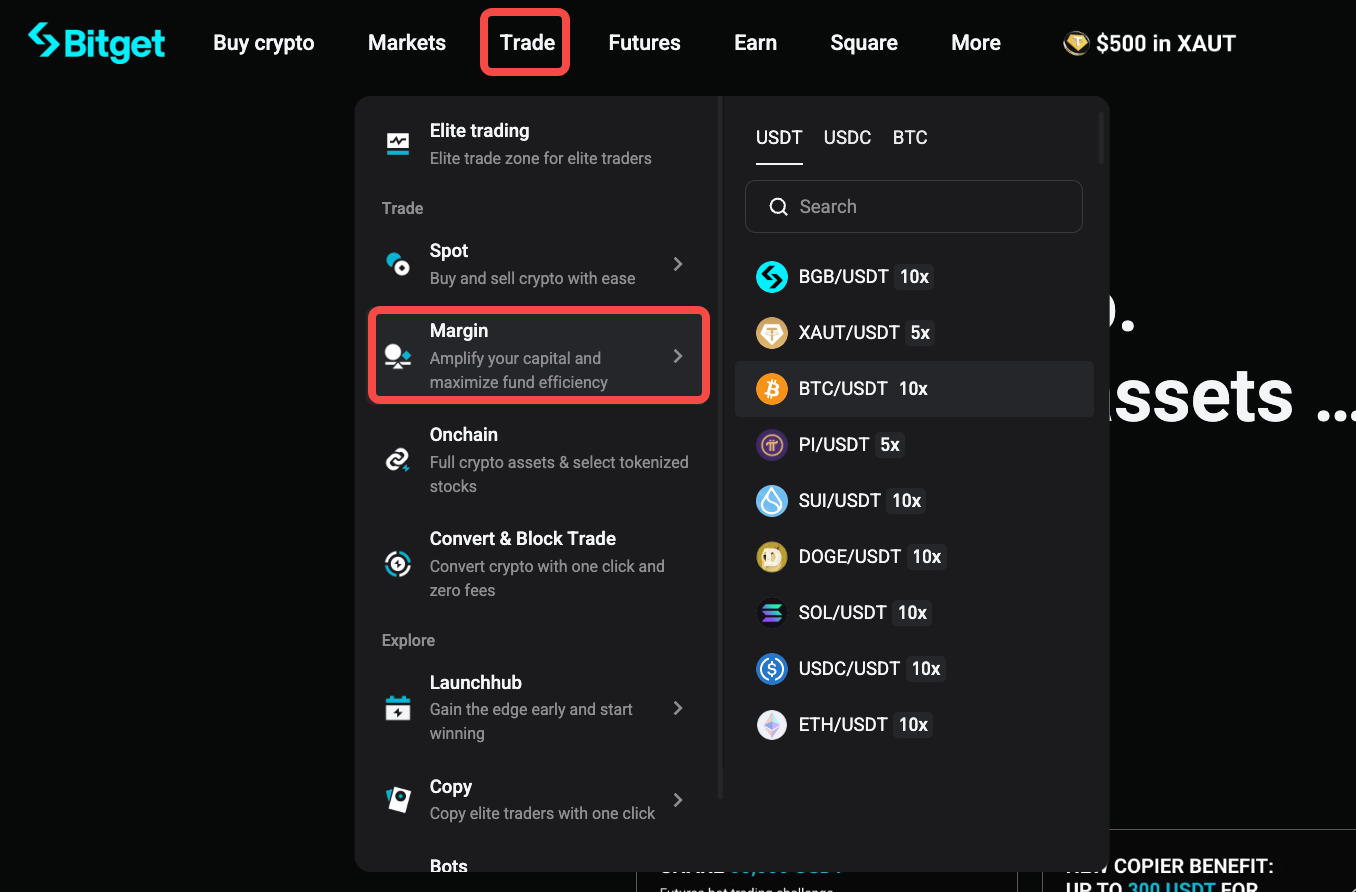Screen dimensions: 1356x892
Task: Select the SOL coin icon
Action: (772, 613)
